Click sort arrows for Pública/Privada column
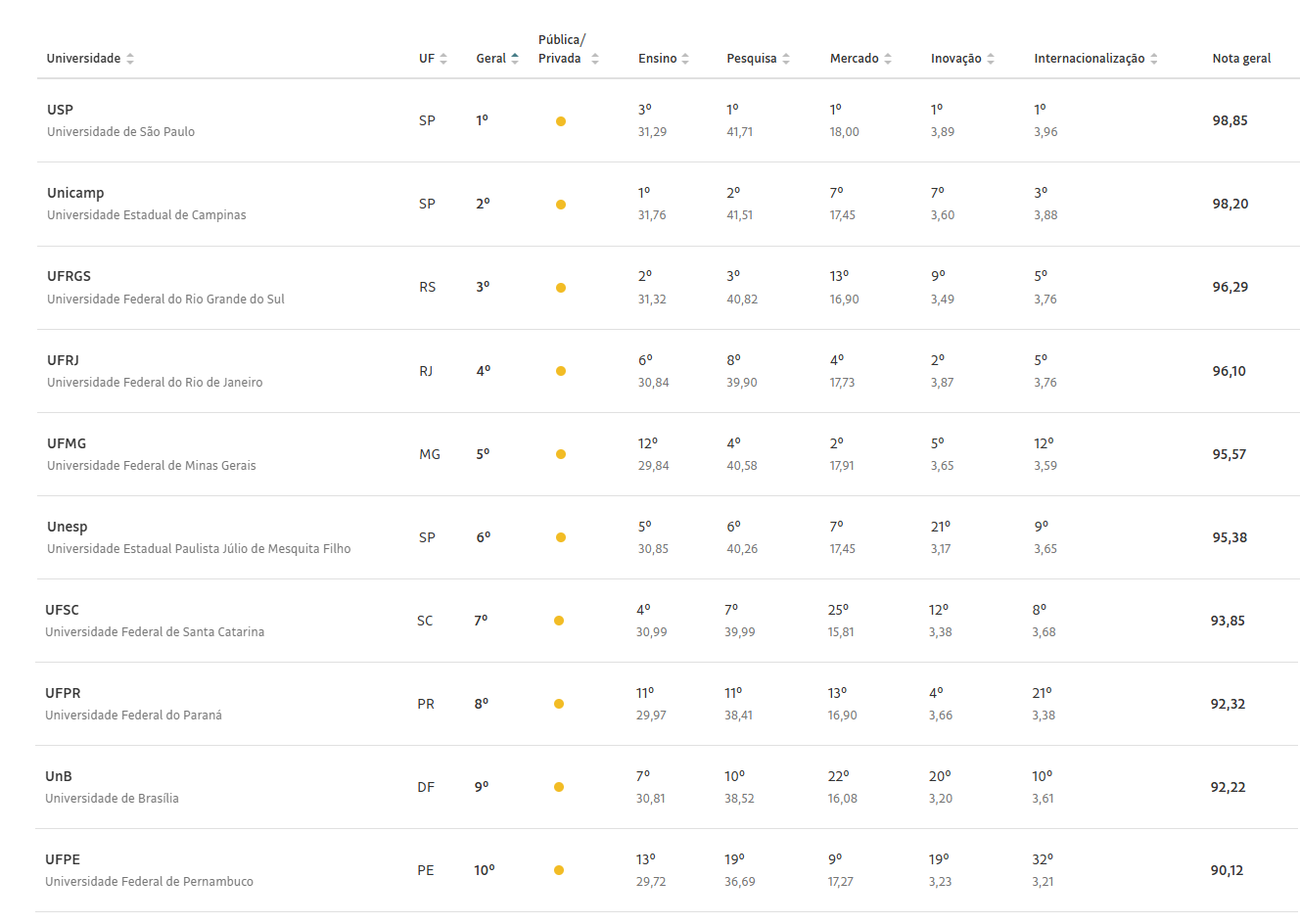1300x924 pixels. point(595,59)
